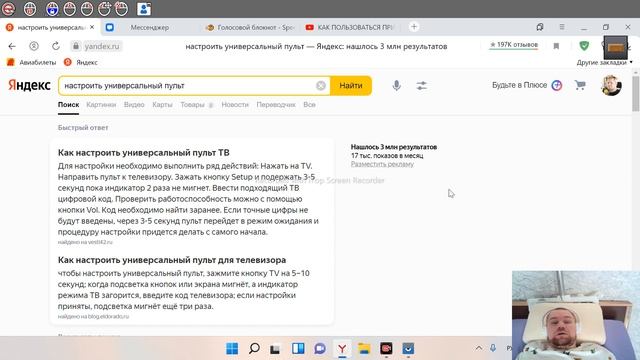Open the green Protect shield icon
This screenshot has width=640, height=360.
pos(584,46)
